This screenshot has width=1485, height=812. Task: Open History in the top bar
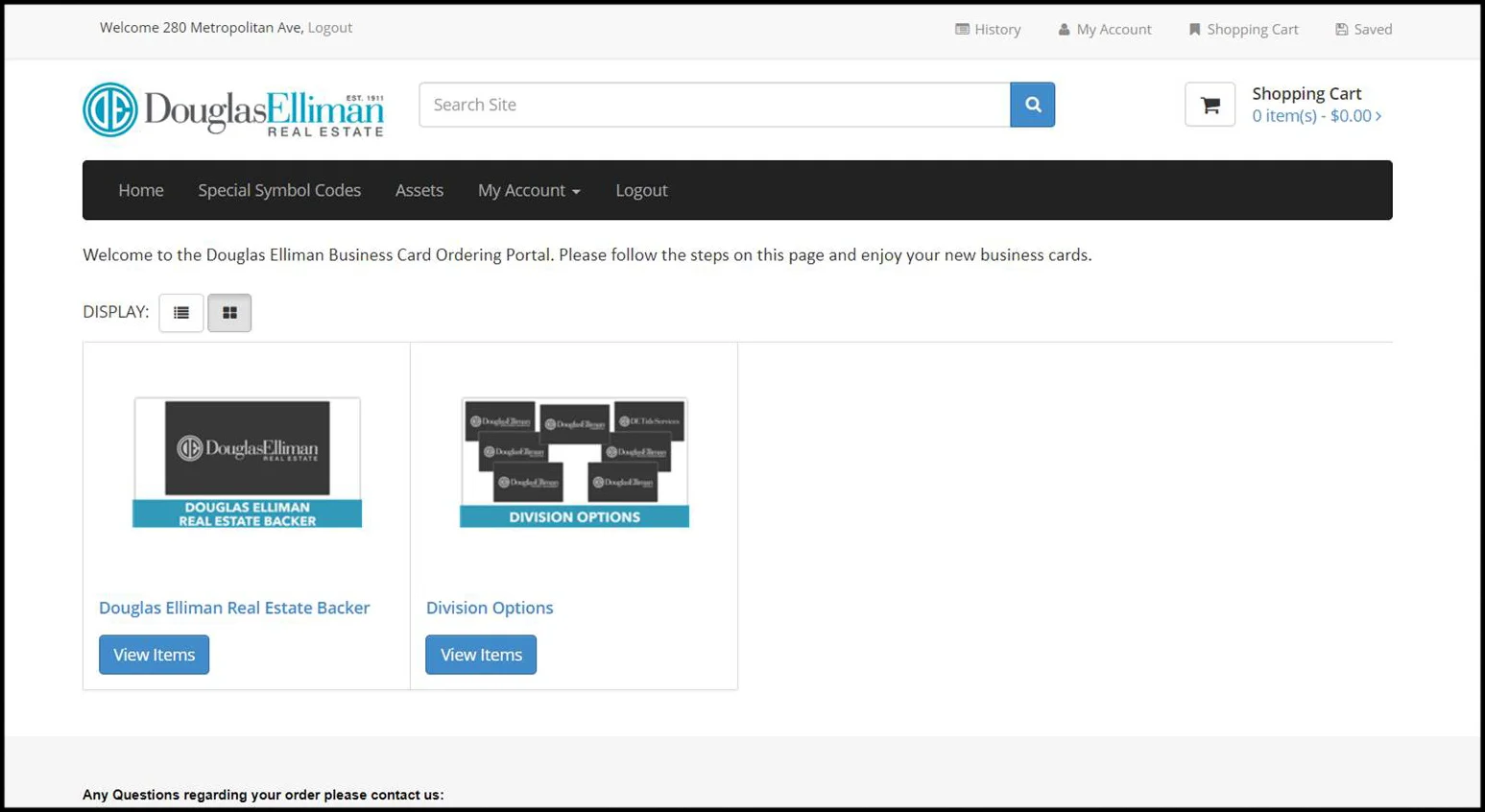pos(988,30)
